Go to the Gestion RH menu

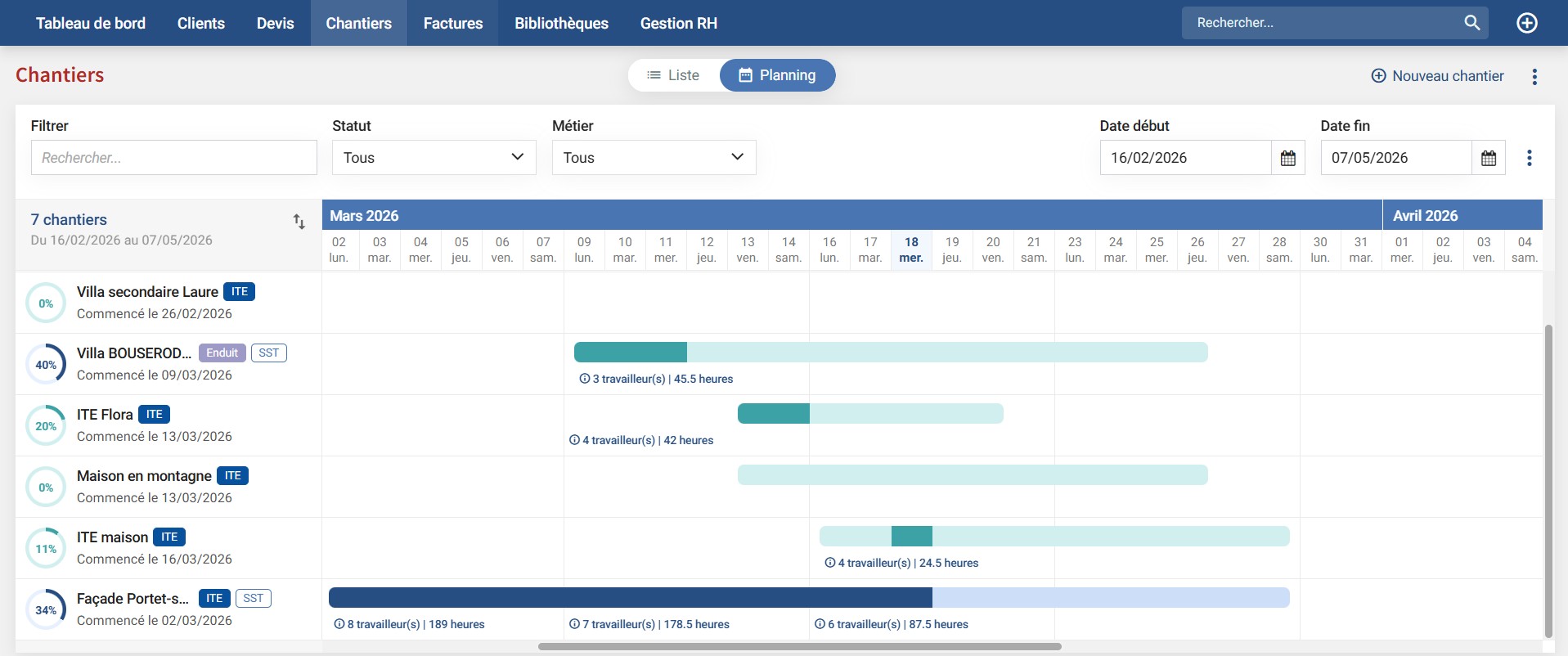pos(678,23)
